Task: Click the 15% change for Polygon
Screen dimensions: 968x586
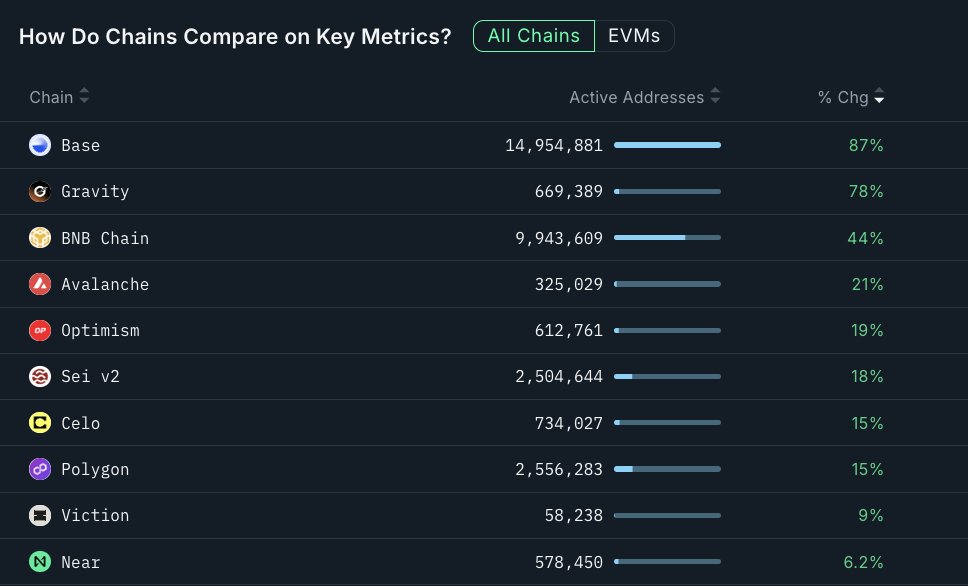Action: coord(867,469)
